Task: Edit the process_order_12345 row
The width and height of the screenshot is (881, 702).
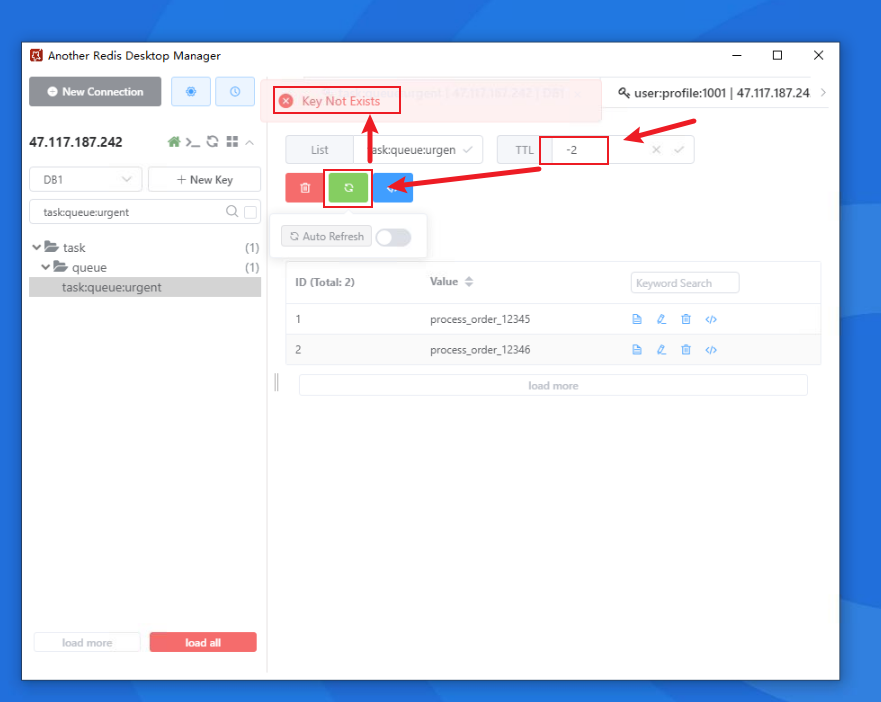Action: 661,319
